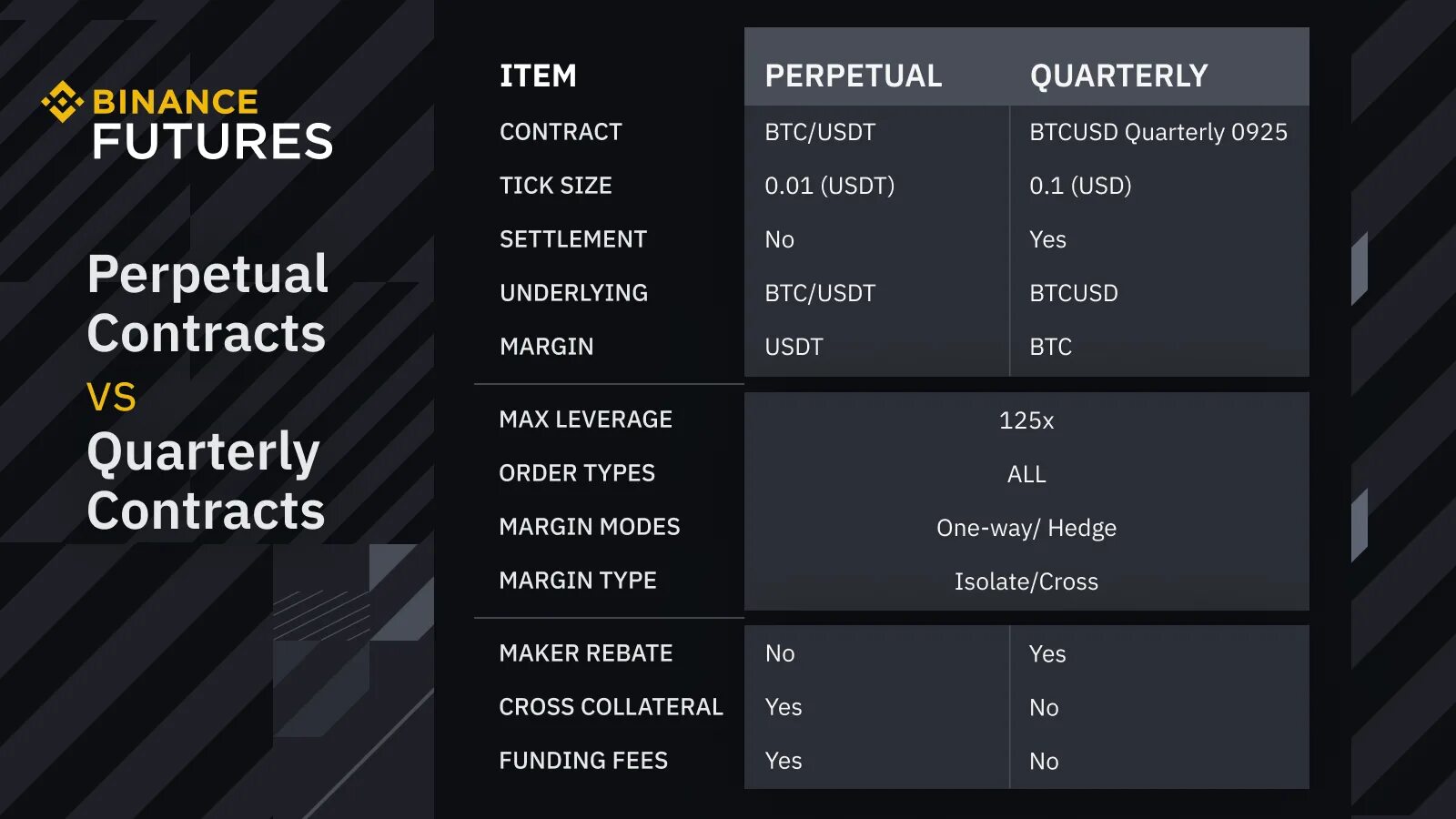The width and height of the screenshot is (1456, 819).
Task: Click the Isolate/Cross margin type value
Action: coord(1026,581)
